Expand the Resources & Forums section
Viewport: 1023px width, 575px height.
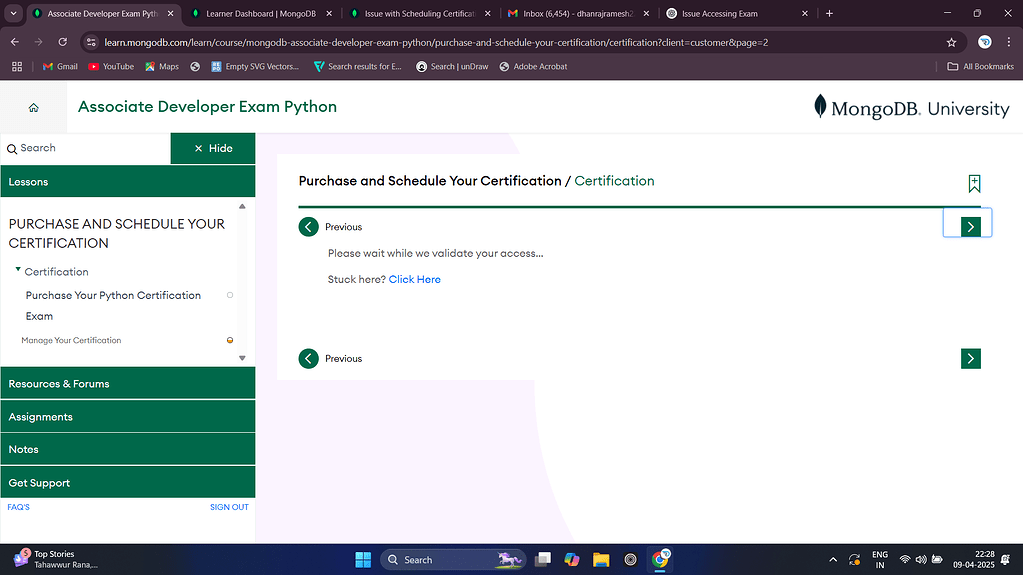click(x=127, y=384)
